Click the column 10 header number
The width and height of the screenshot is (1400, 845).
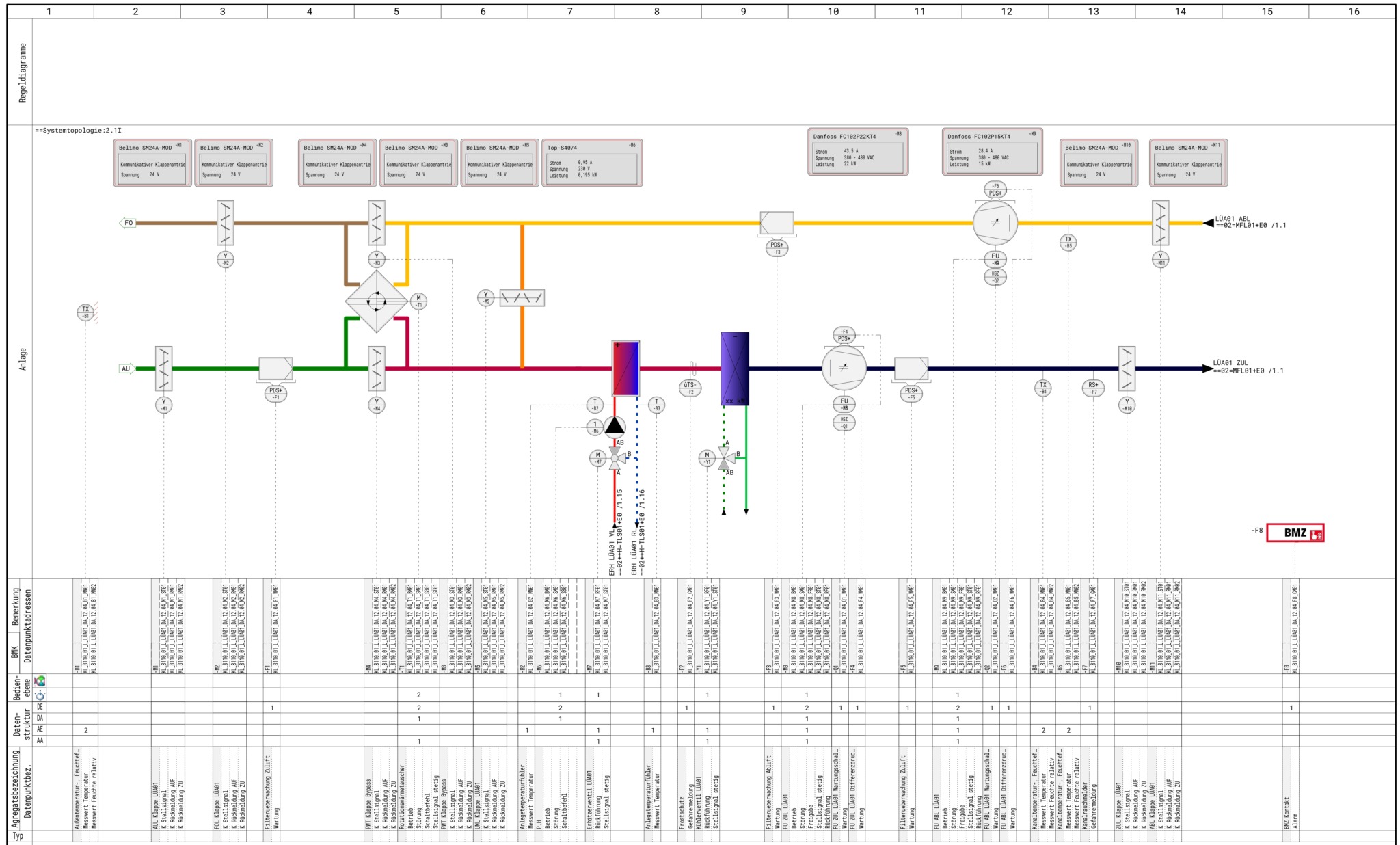(833, 12)
